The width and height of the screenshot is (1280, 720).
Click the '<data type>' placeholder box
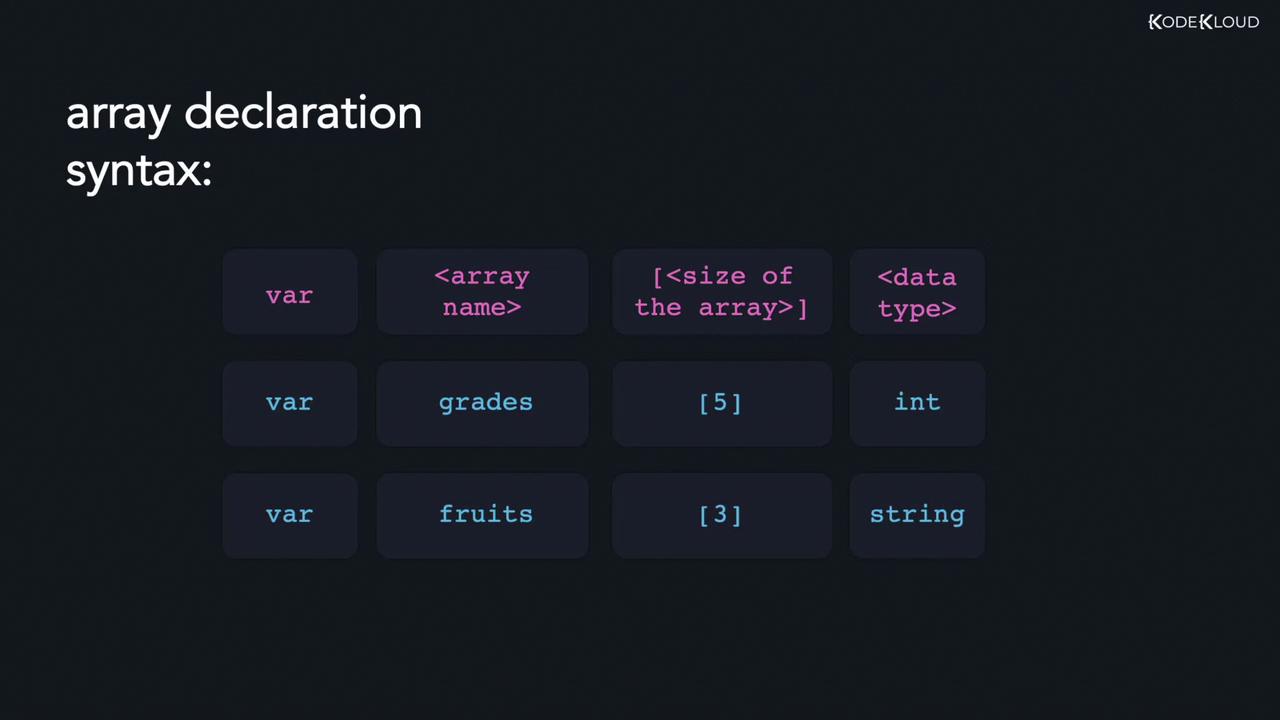(917, 292)
